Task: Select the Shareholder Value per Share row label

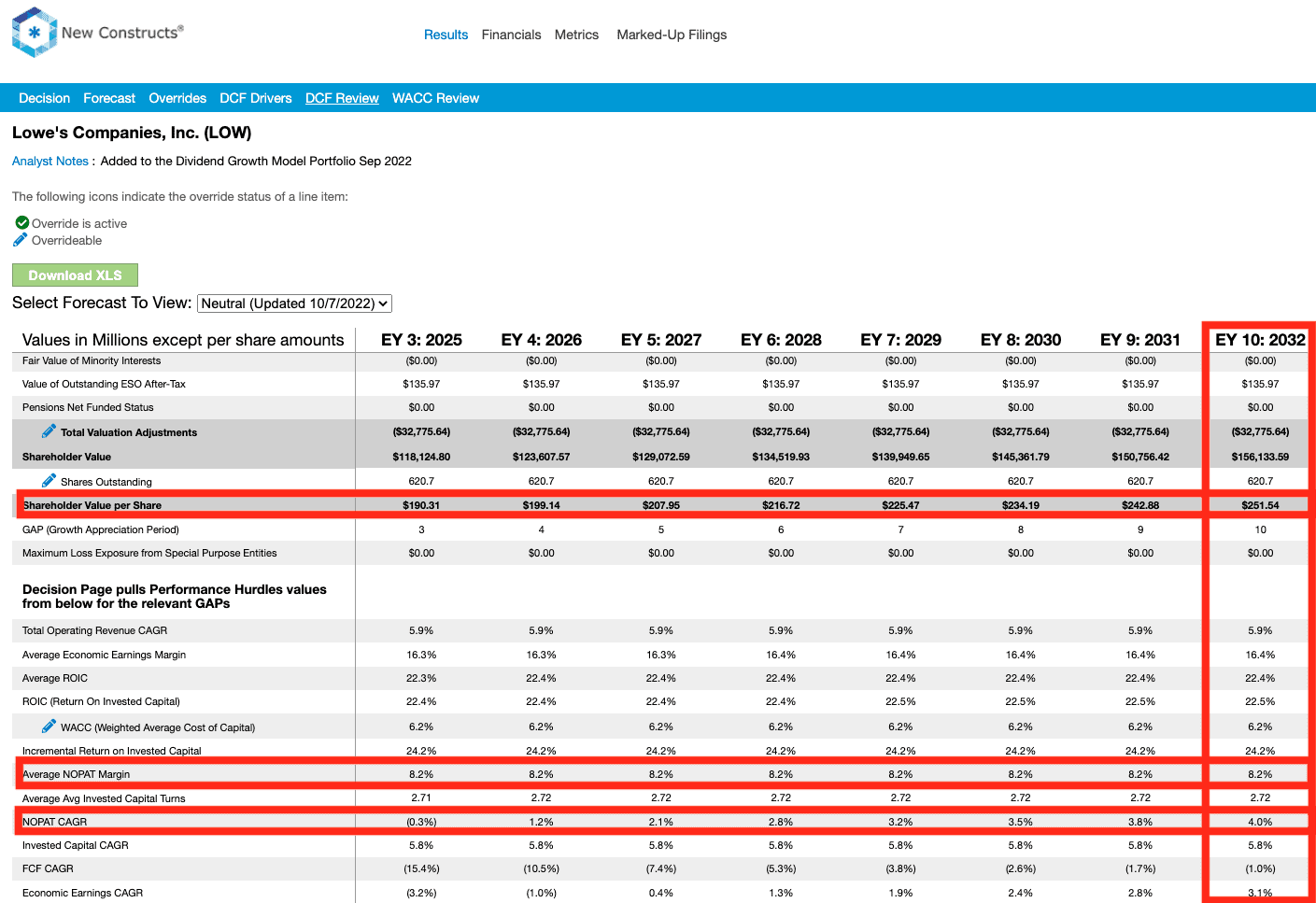Action: point(92,505)
